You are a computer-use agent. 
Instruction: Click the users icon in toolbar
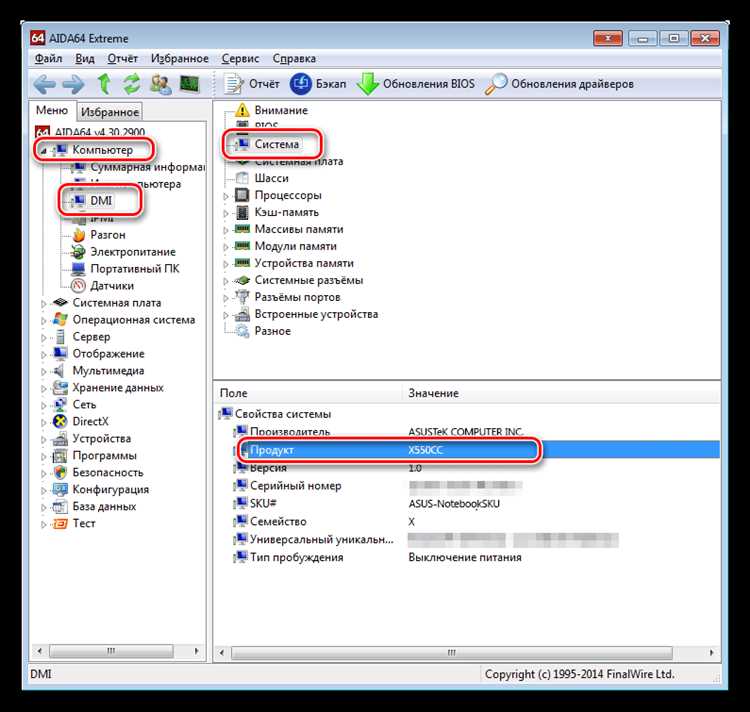click(x=160, y=84)
